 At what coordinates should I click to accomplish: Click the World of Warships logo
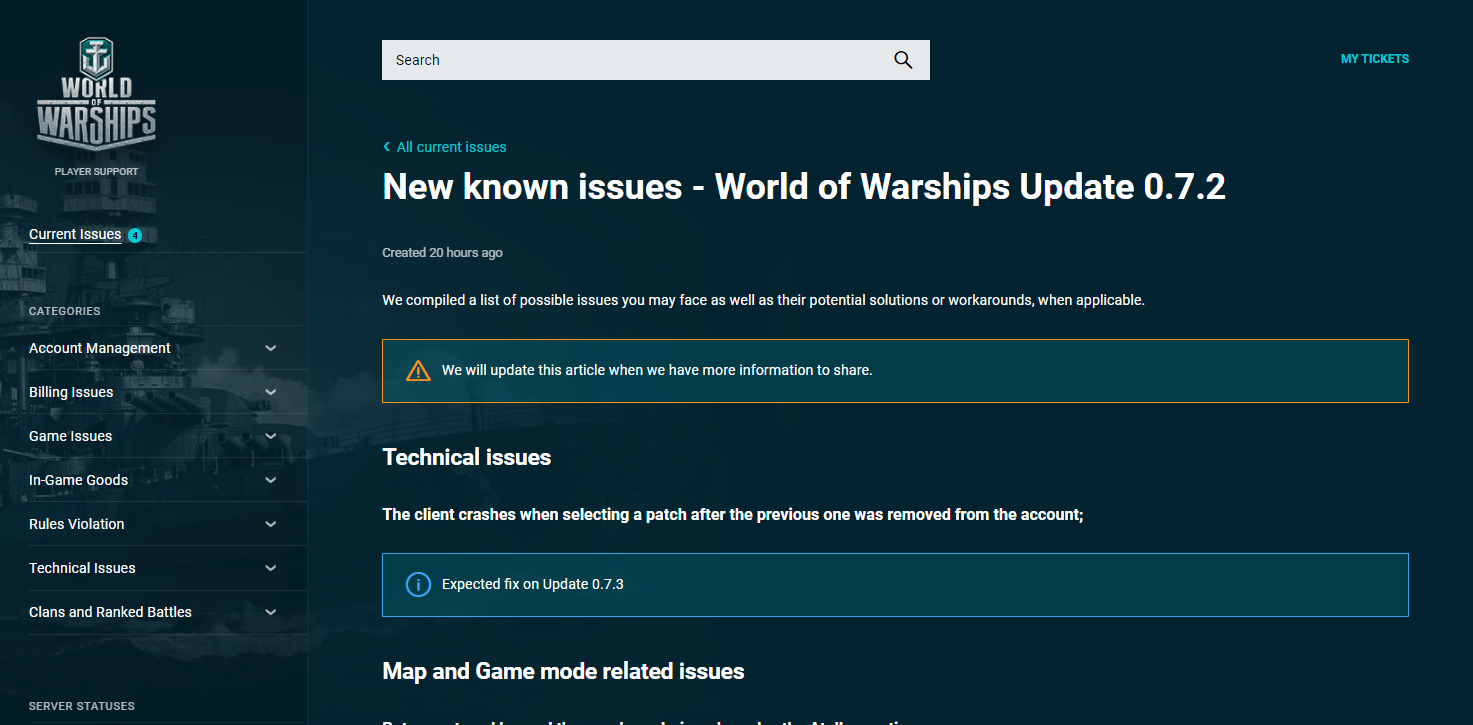tap(96, 92)
